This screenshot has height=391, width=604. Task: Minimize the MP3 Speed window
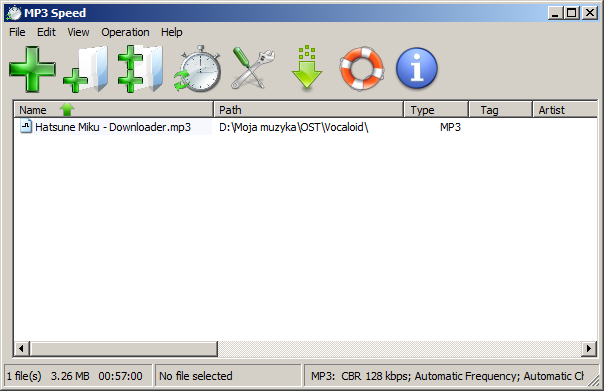click(x=555, y=13)
